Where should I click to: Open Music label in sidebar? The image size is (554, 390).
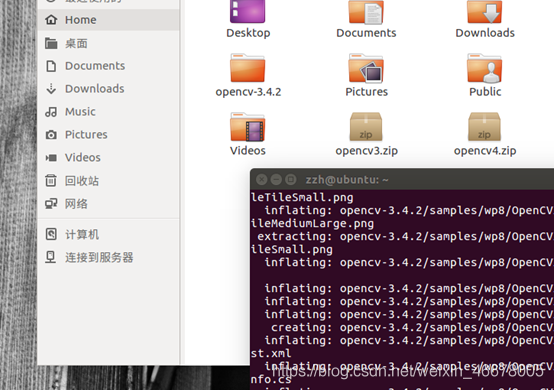point(80,112)
